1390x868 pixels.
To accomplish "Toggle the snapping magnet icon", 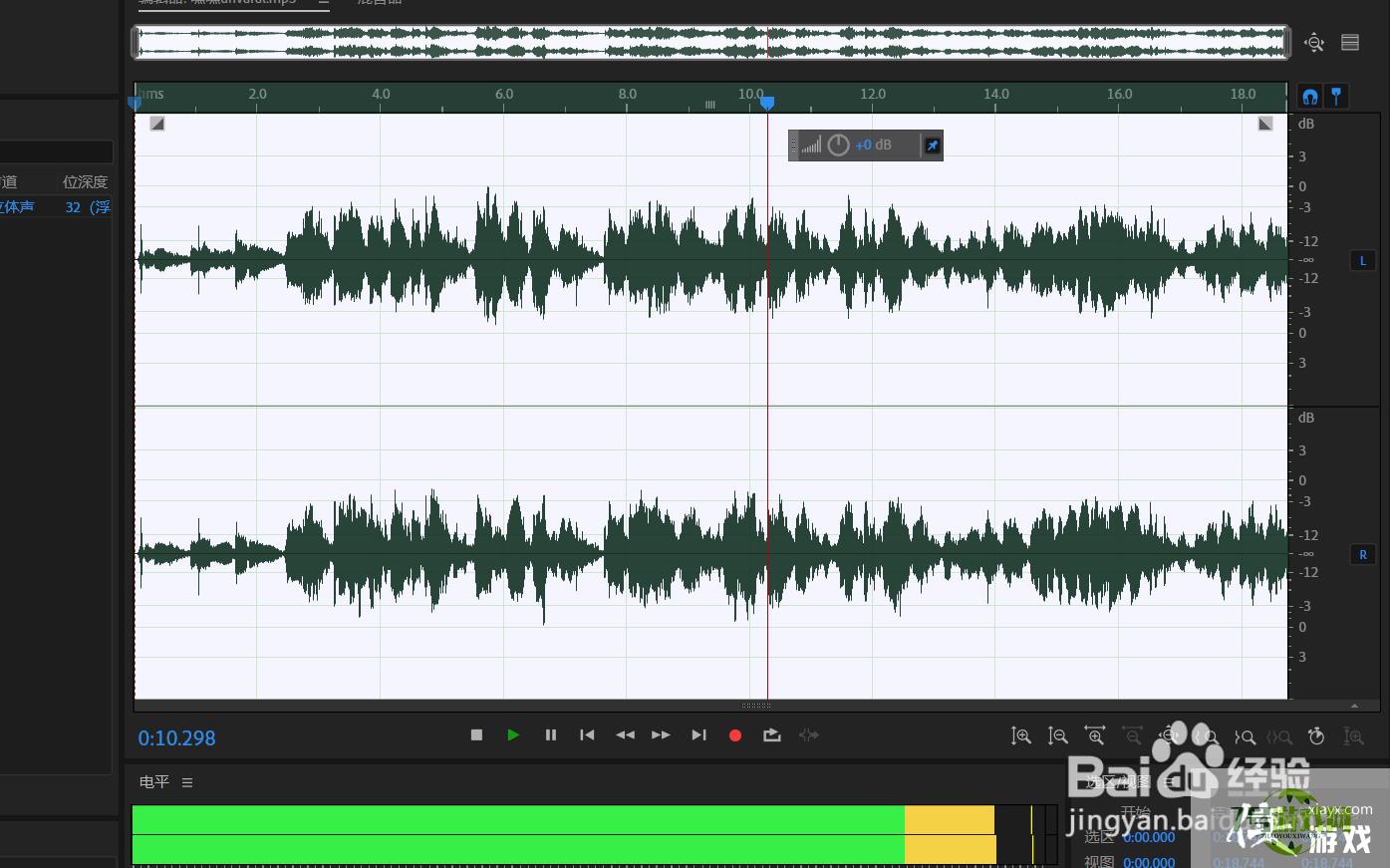I will (1310, 97).
